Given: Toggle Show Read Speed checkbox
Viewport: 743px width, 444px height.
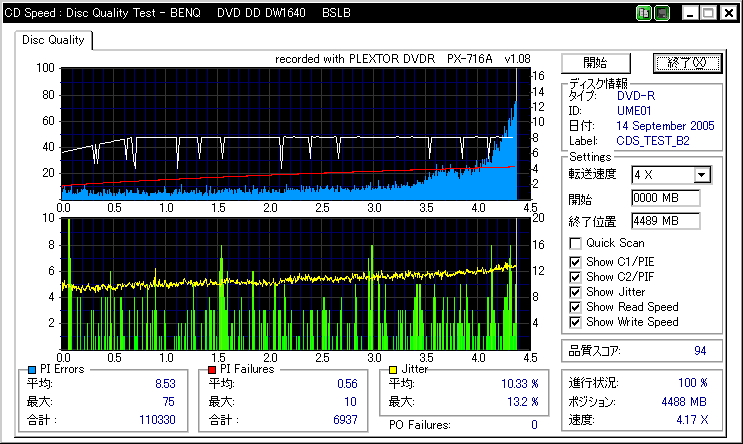Looking at the screenshot, I should click(x=575, y=307).
